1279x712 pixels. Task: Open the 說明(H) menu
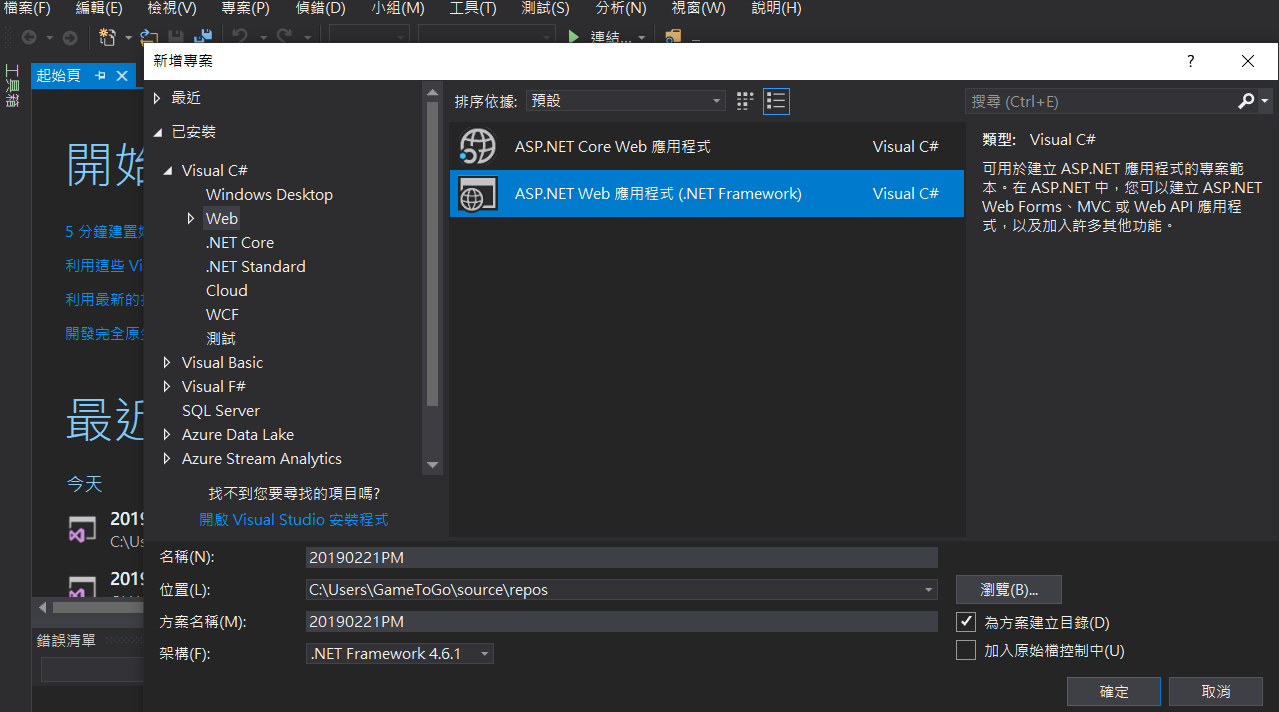(x=776, y=8)
